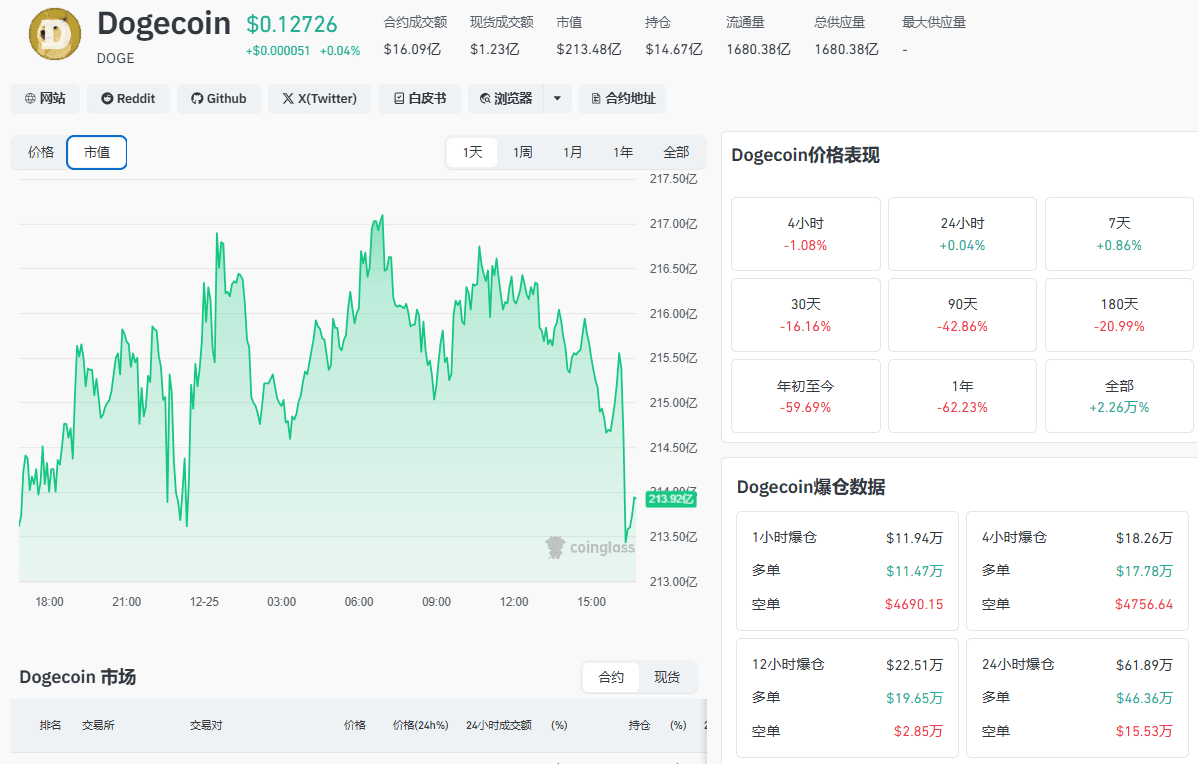This screenshot has height=764, width=1198.
Task: Click the $15.53万 short liquidation value
Action: pos(1144,731)
